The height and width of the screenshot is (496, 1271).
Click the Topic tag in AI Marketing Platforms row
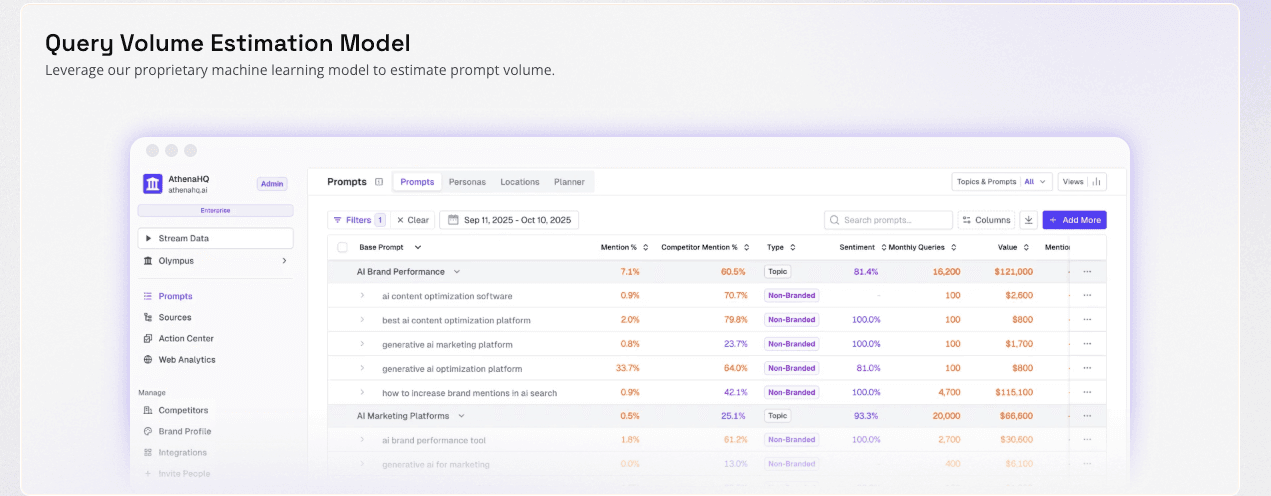click(777, 416)
